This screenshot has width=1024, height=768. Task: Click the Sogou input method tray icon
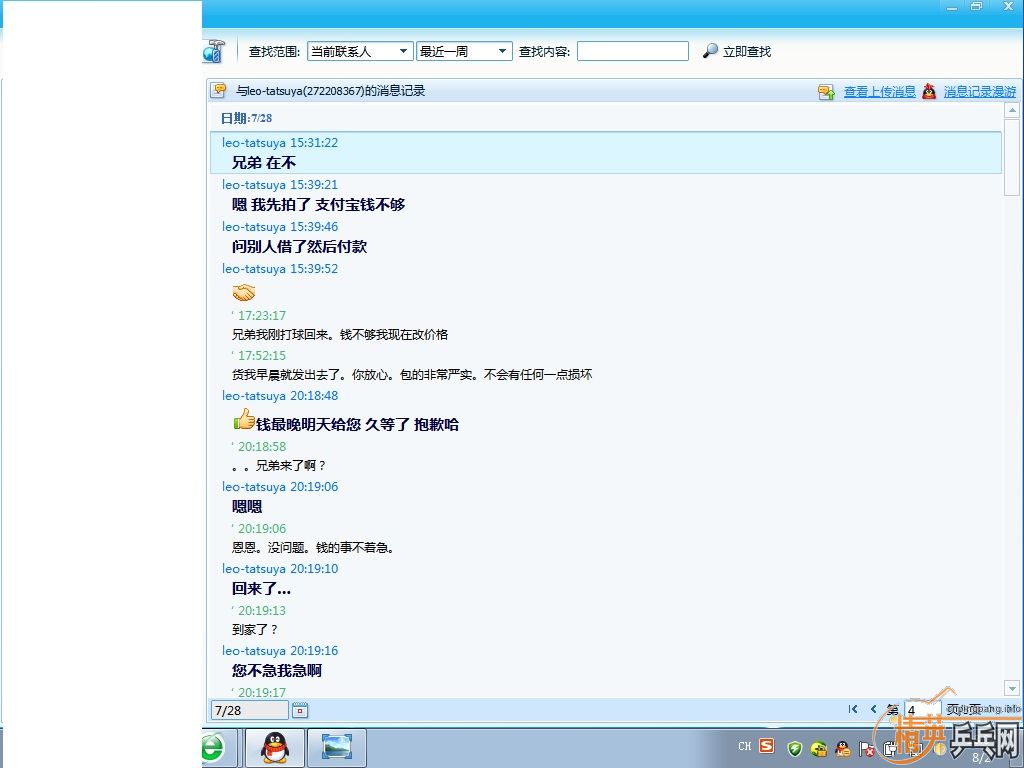click(x=766, y=746)
